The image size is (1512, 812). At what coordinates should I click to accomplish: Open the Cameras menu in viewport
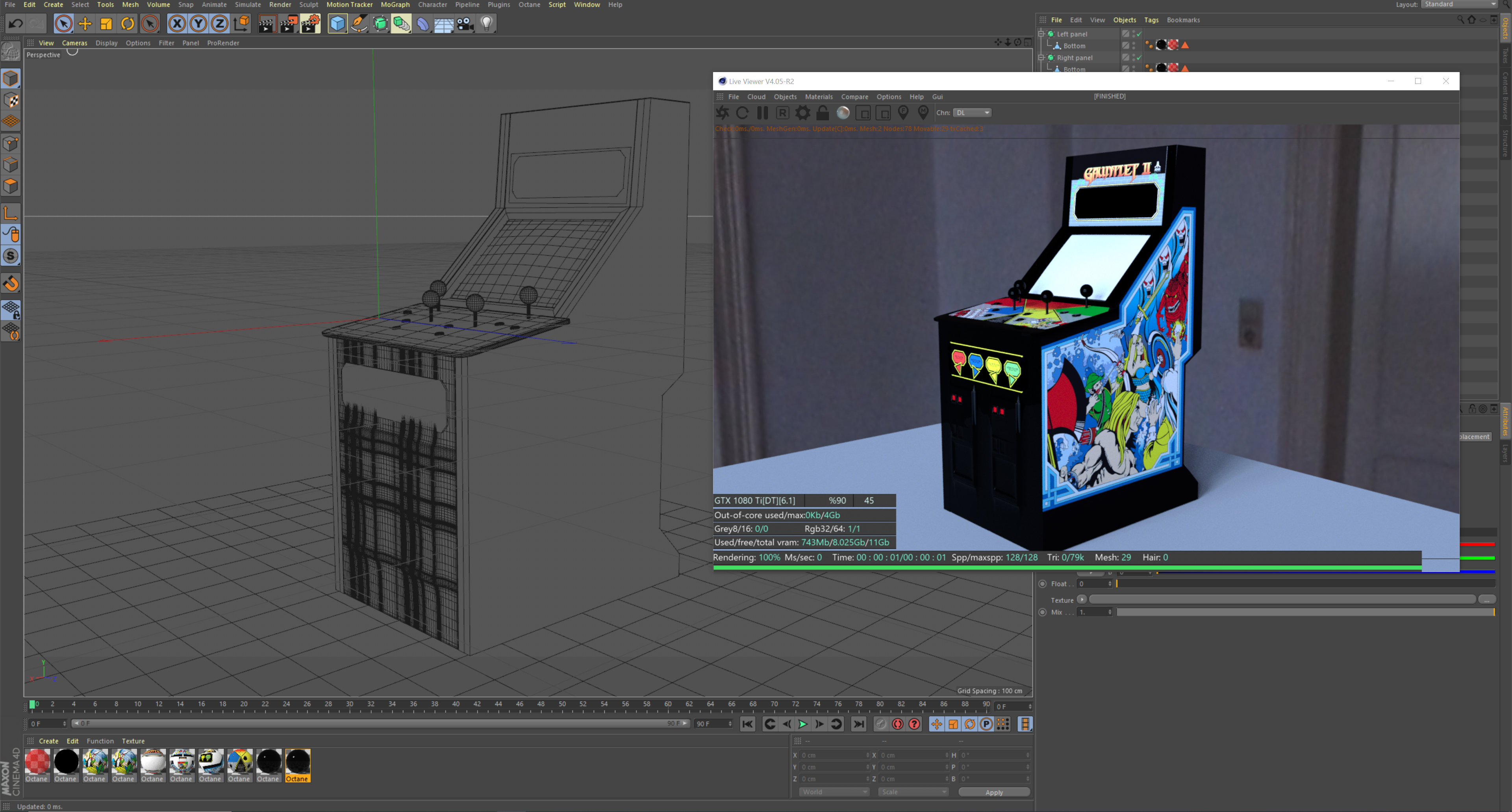point(74,43)
